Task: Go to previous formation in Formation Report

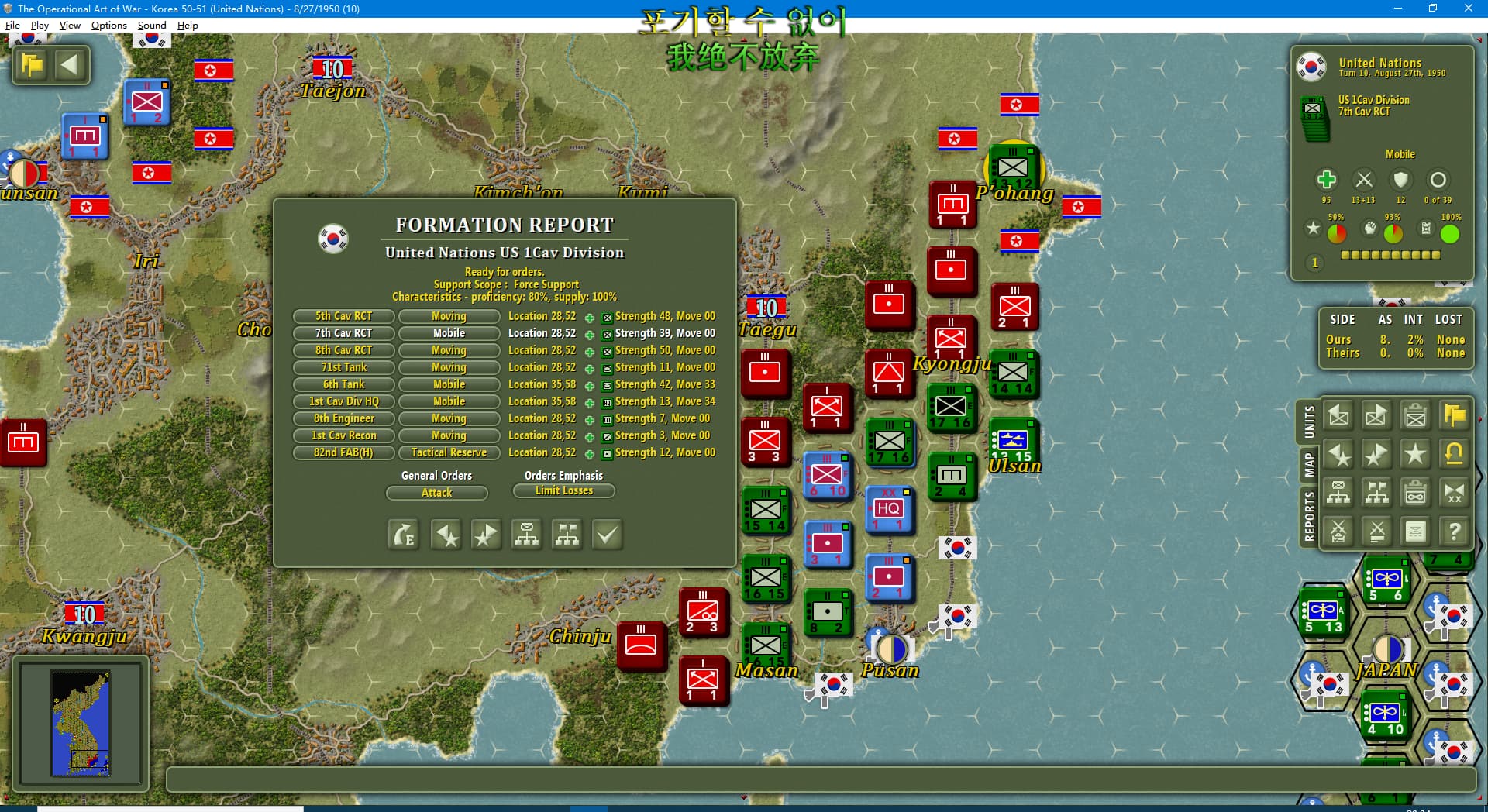Action: click(x=447, y=535)
